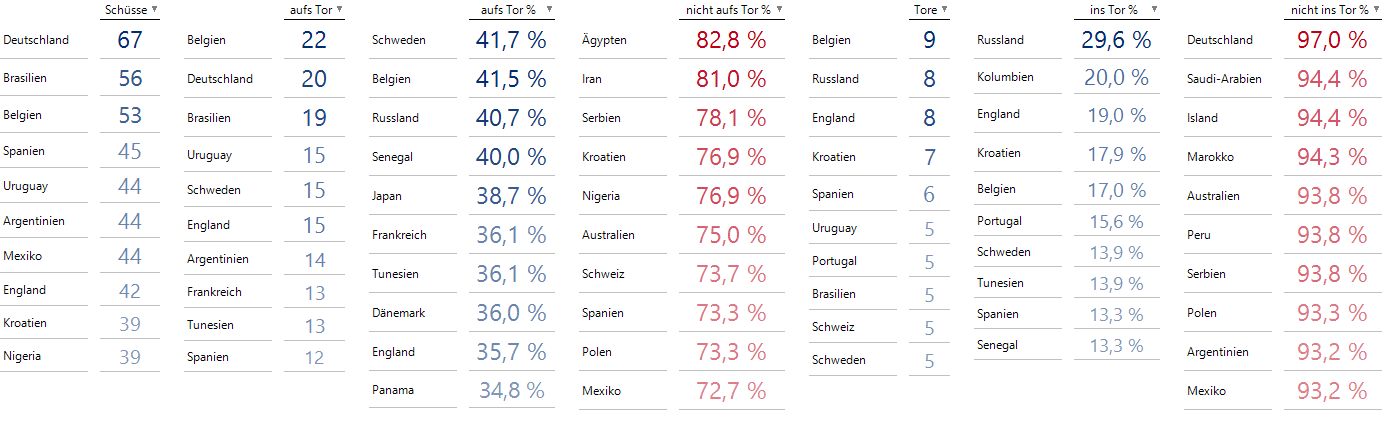The image size is (1396, 428).
Task: Click the 81,0 % value for Iran
Action: tap(732, 79)
